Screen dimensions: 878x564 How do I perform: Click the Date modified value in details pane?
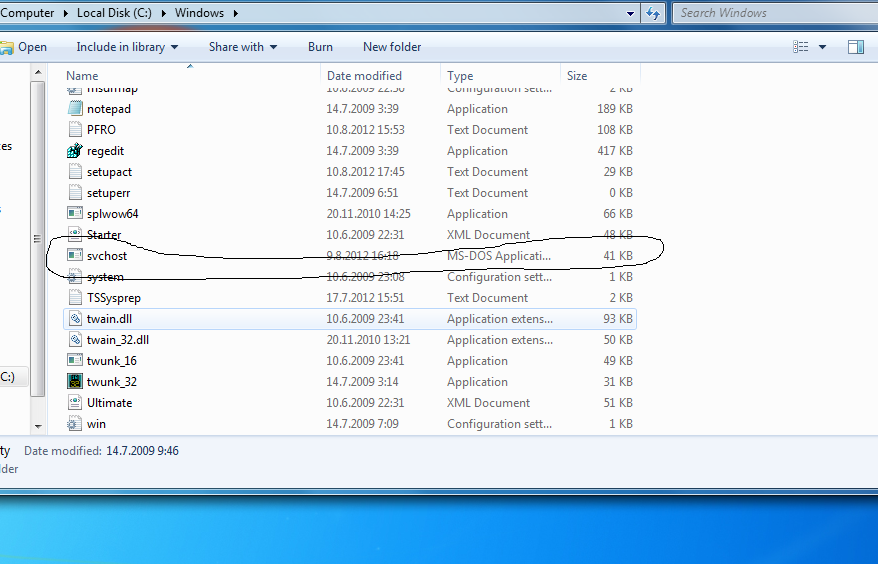142,451
